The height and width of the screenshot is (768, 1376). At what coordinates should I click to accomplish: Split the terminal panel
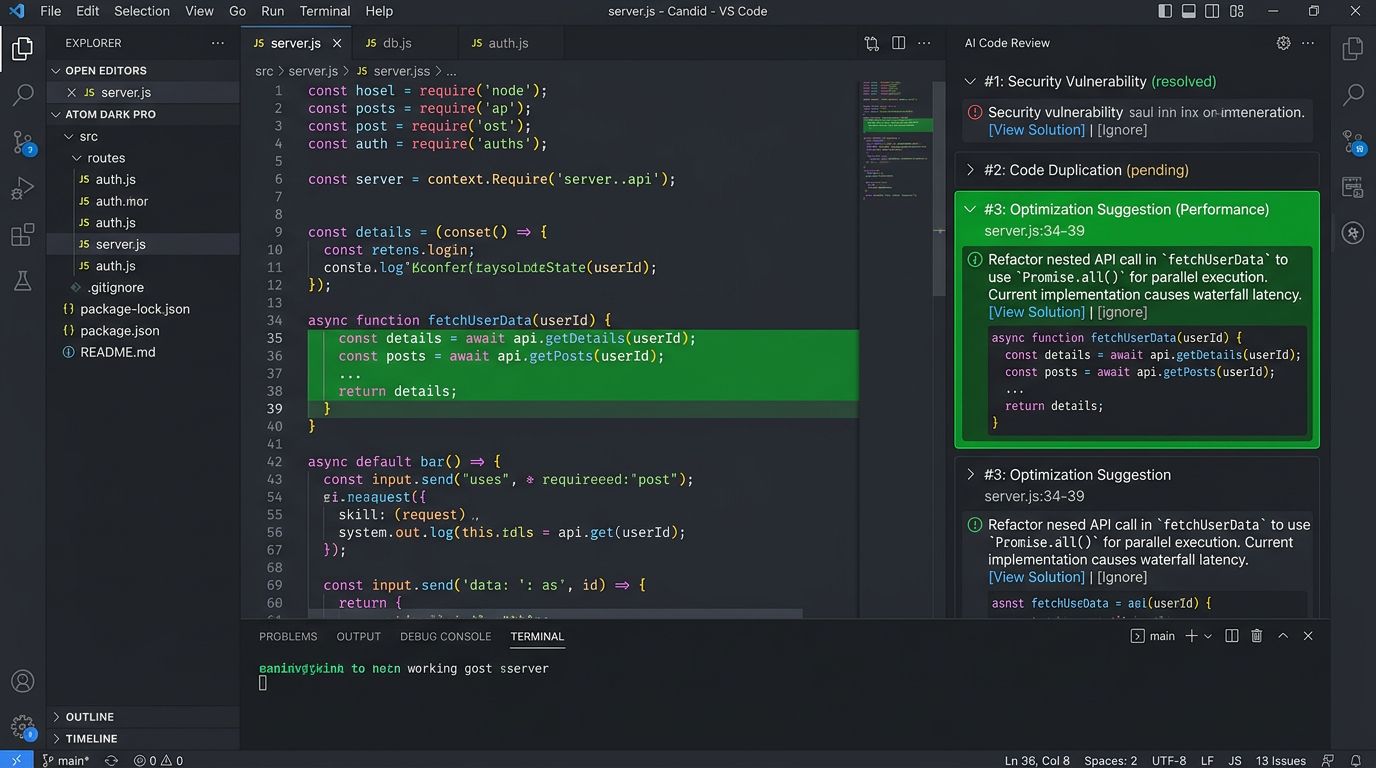coord(1232,636)
